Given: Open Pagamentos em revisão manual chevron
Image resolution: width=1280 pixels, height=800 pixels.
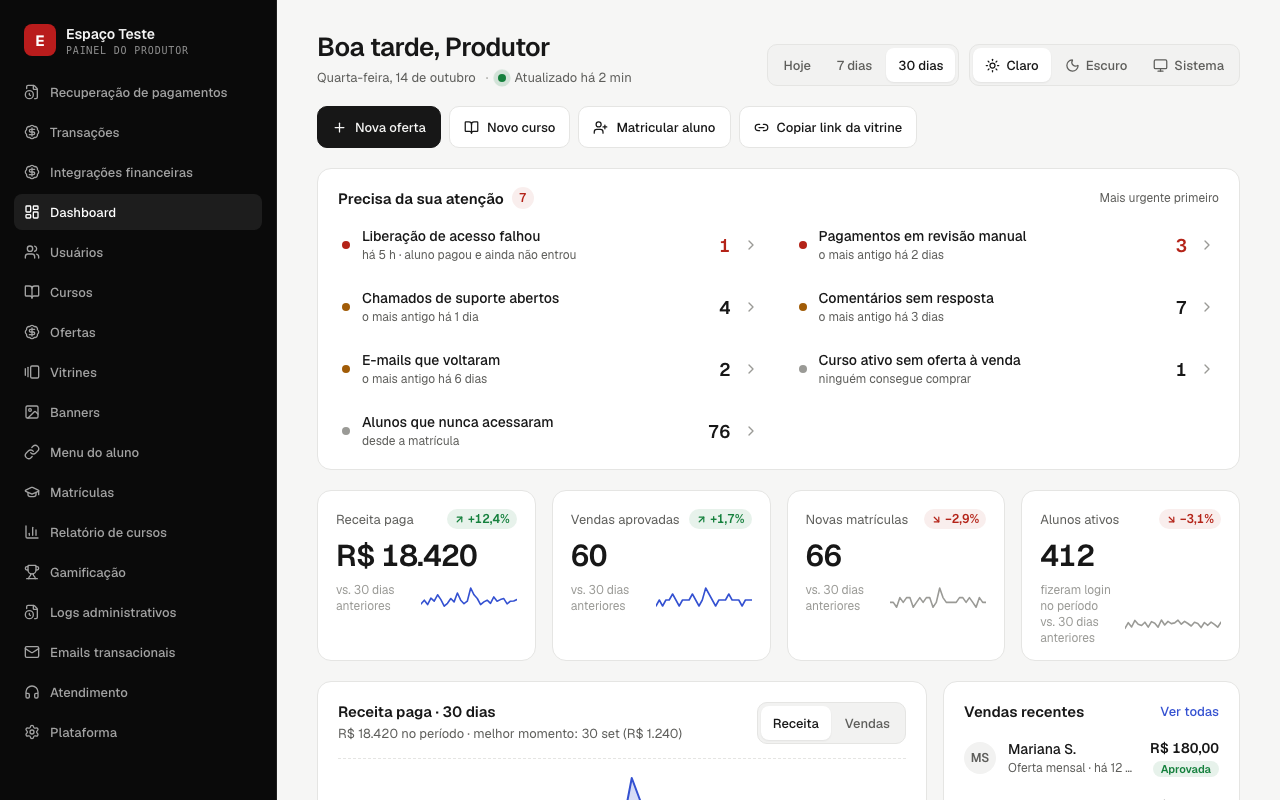Looking at the screenshot, I should (1207, 245).
